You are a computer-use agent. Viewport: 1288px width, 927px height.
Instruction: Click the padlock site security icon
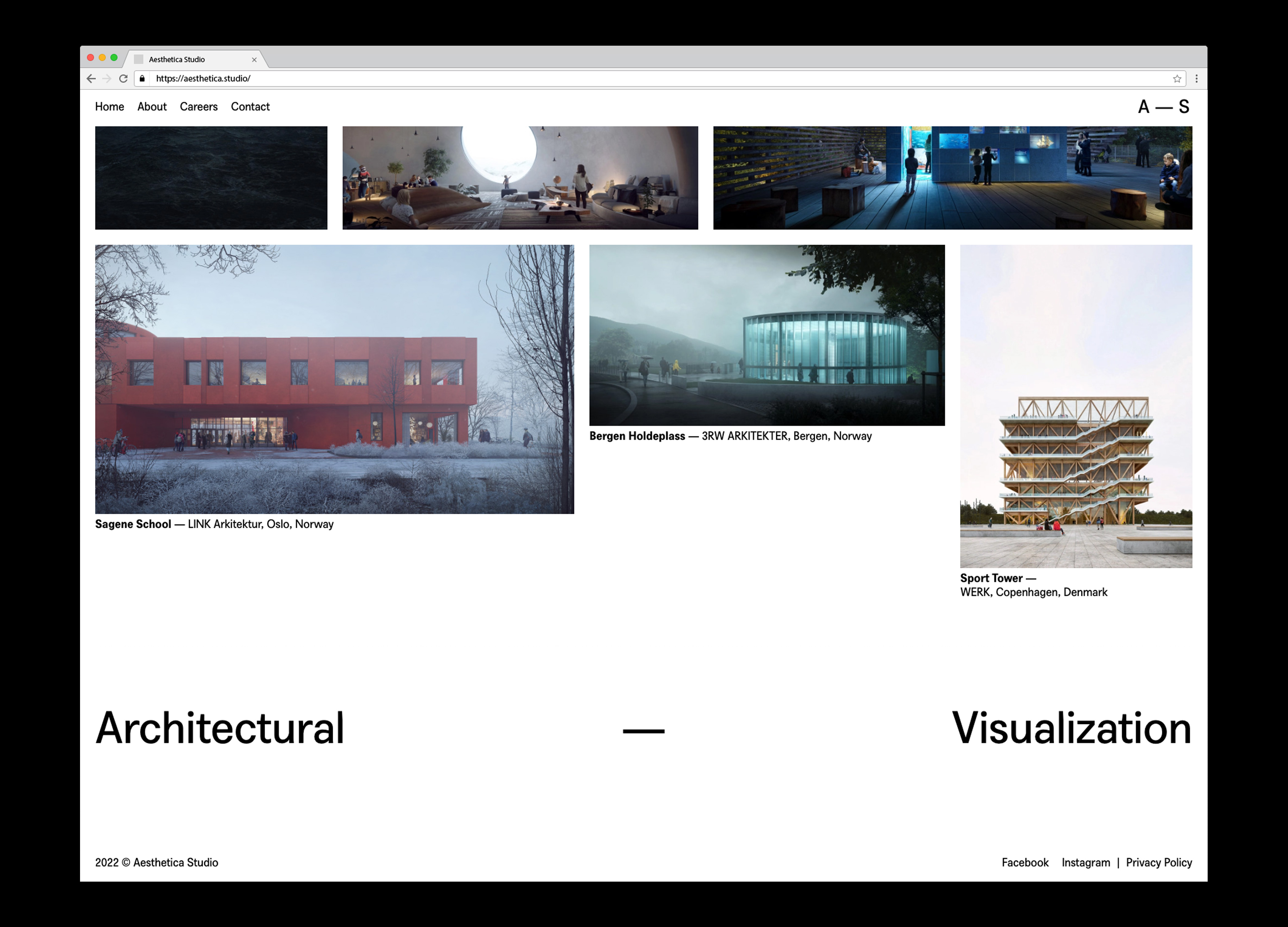142,79
